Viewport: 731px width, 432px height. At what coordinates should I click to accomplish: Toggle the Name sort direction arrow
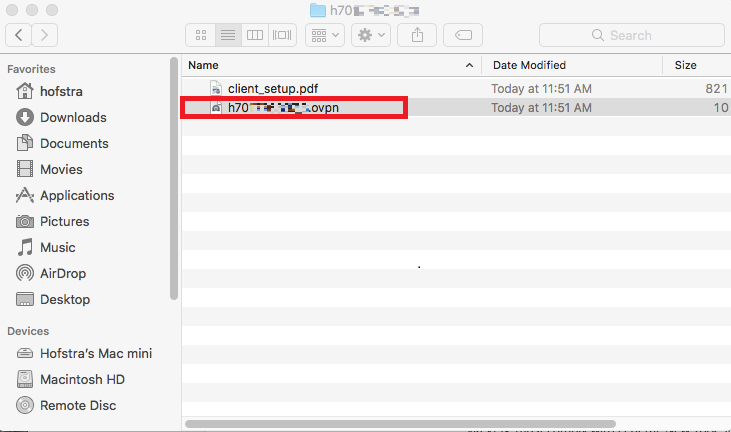click(469, 65)
